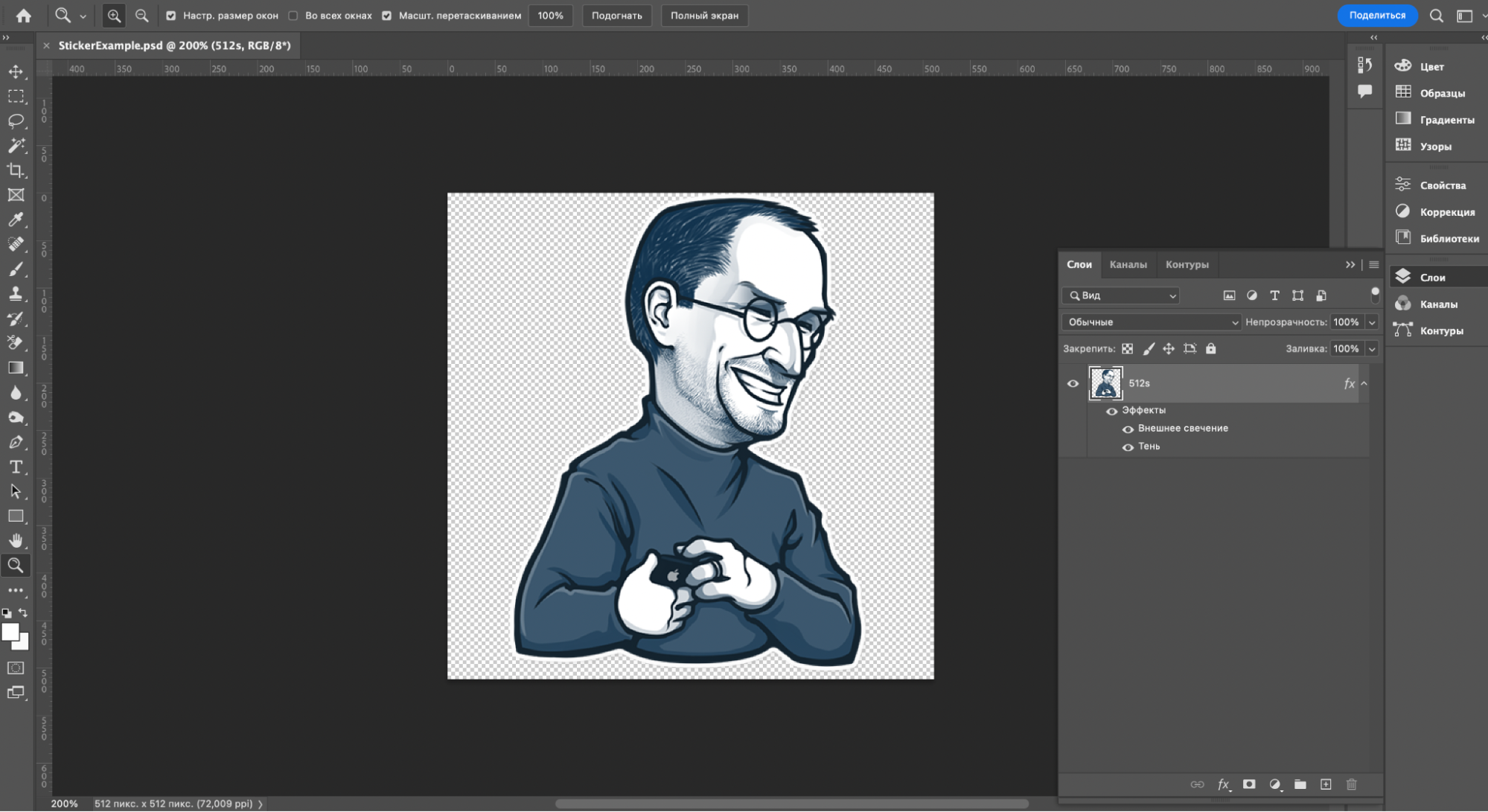Select the Rectangle shape tool
The width and height of the screenshot is (1488, 812).
(16, 516)
